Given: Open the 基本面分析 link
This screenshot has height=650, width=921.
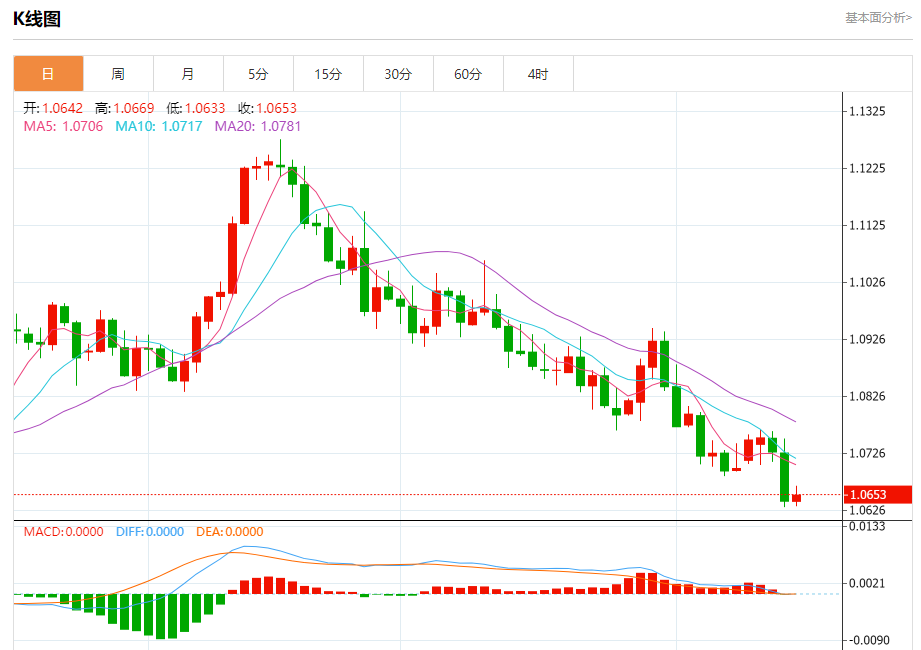Looking at the screenshot, I should [878, 18].
